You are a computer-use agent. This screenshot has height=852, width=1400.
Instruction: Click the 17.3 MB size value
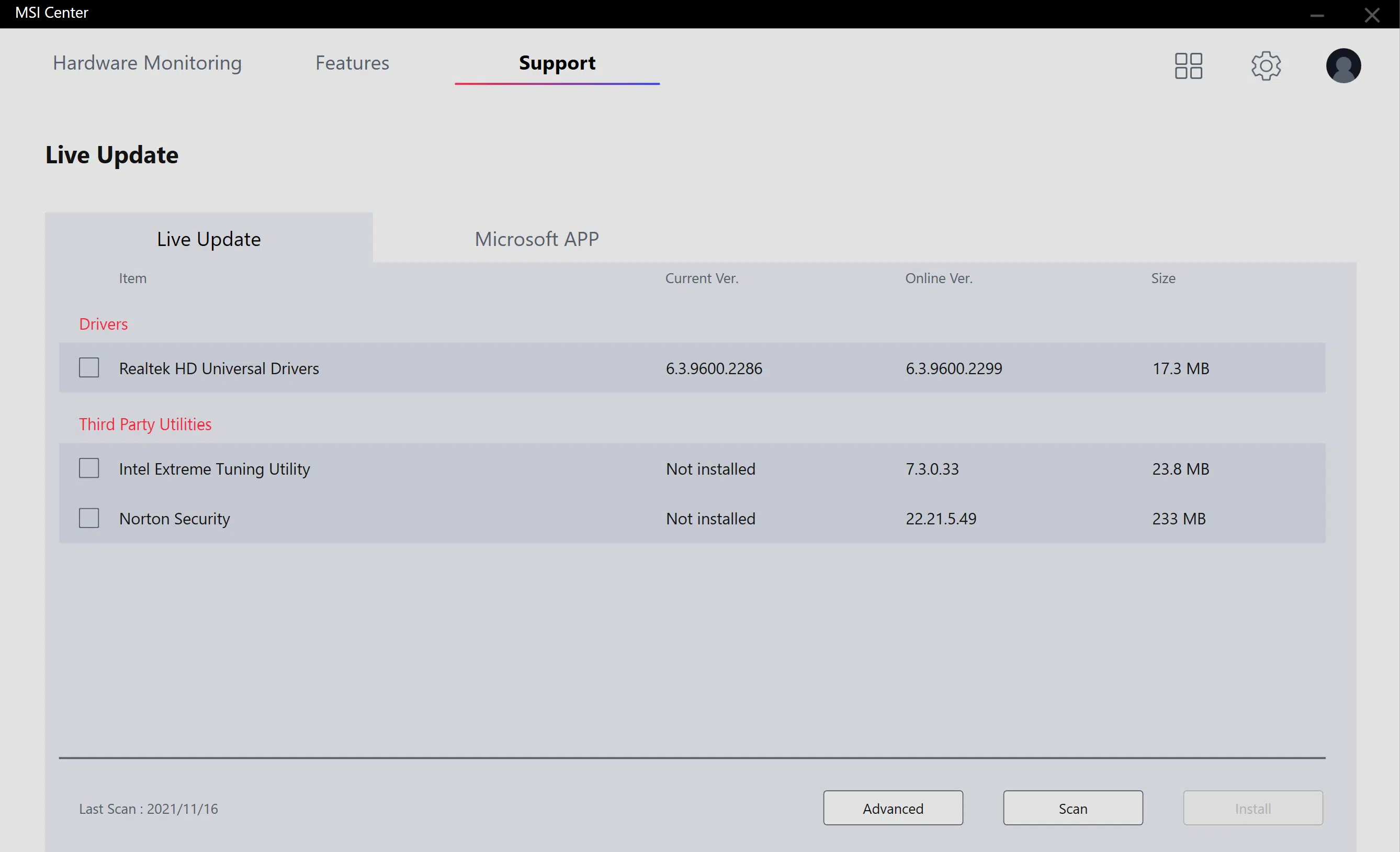point(1180,368)
